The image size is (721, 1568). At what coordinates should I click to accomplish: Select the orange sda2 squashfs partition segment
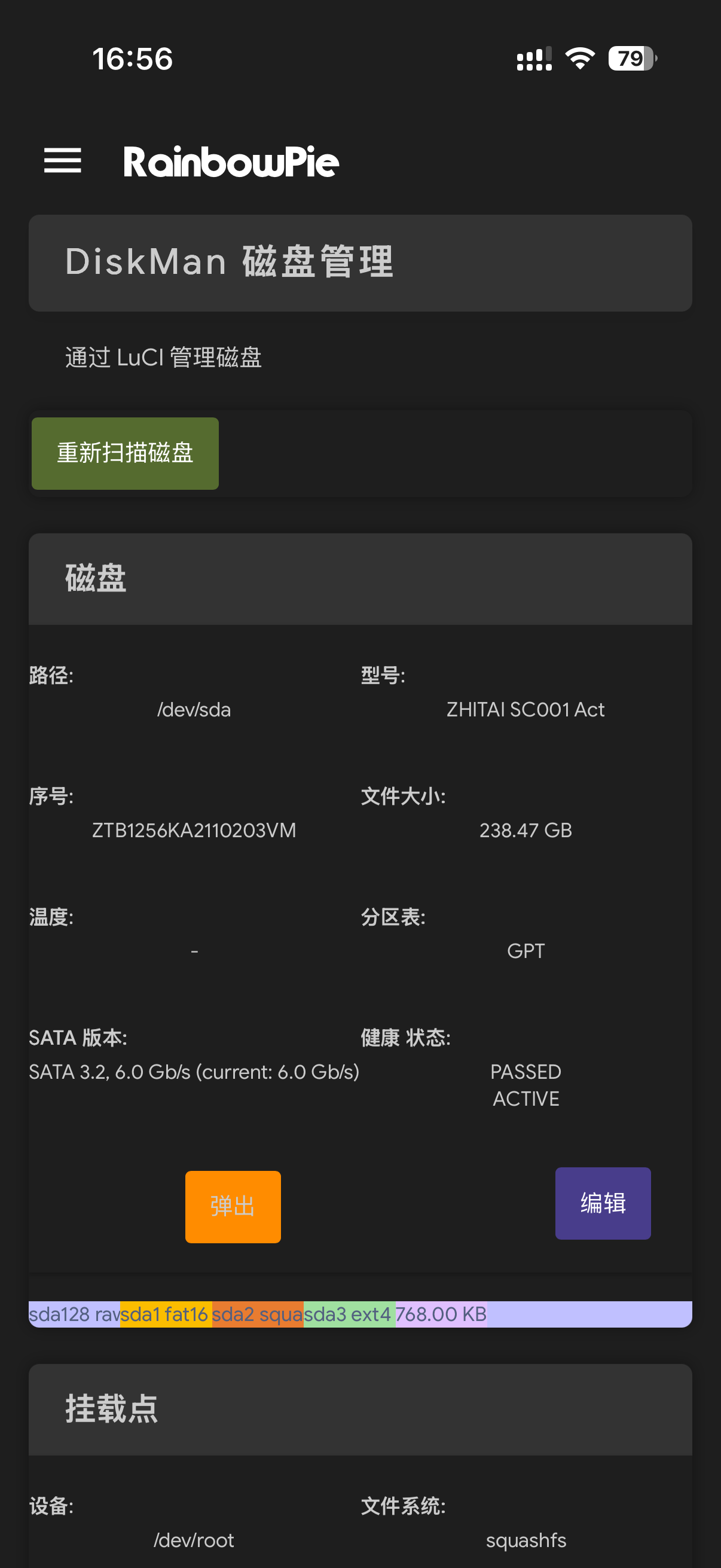coord(257,1314)
